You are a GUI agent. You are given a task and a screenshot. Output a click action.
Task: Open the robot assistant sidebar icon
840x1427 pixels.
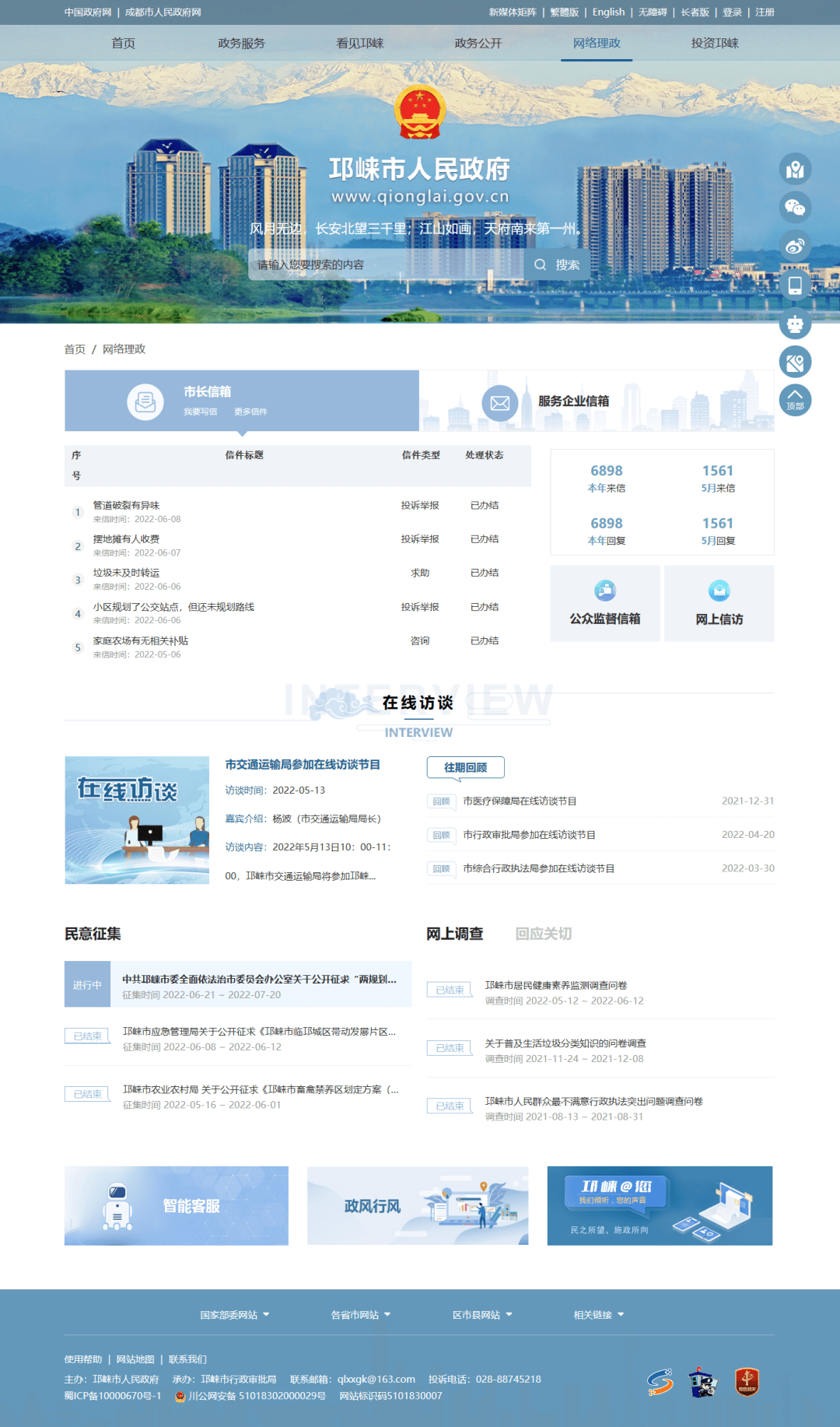point(795,323)
